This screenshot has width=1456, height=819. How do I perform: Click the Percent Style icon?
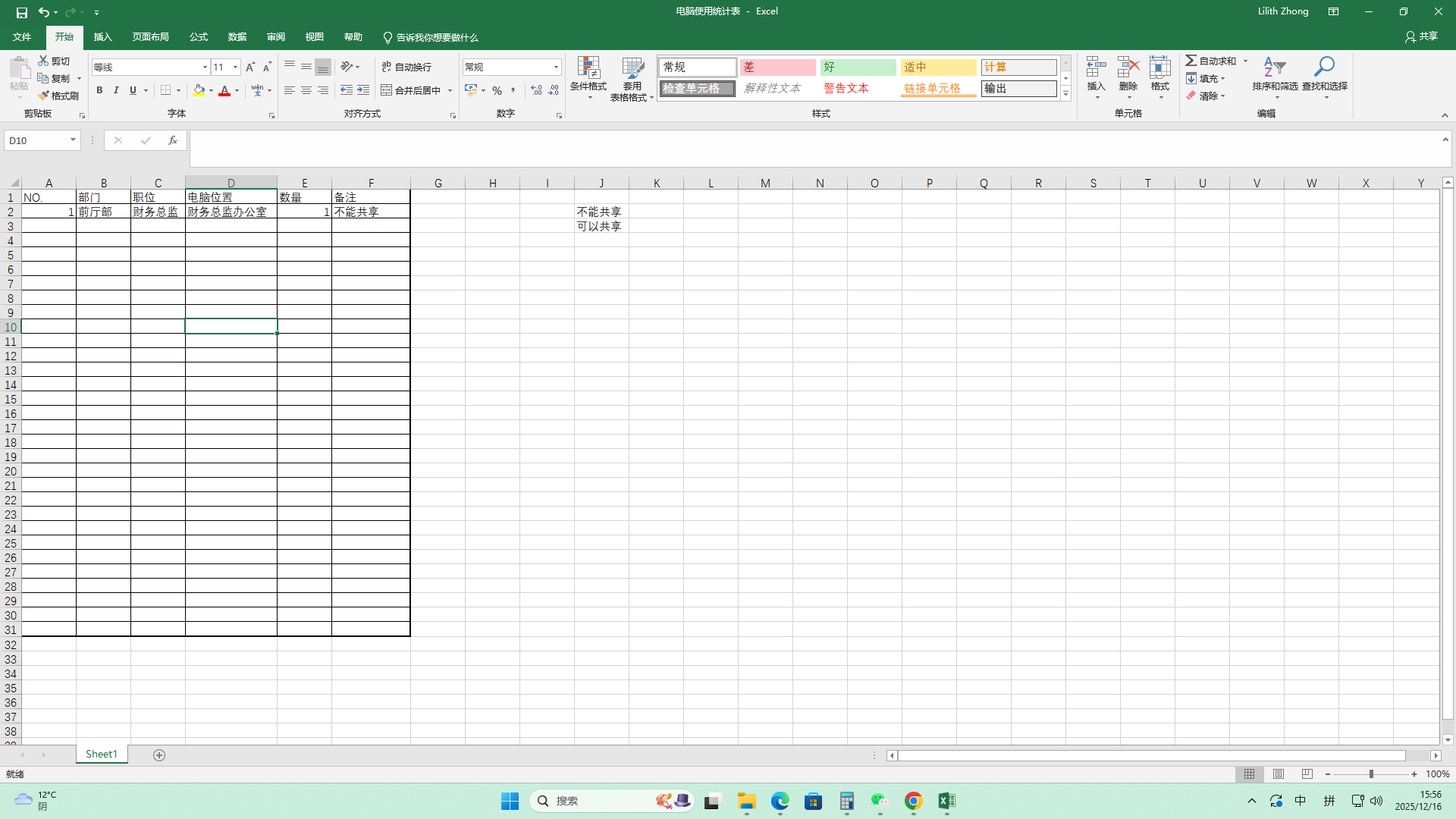coord(497,90)
